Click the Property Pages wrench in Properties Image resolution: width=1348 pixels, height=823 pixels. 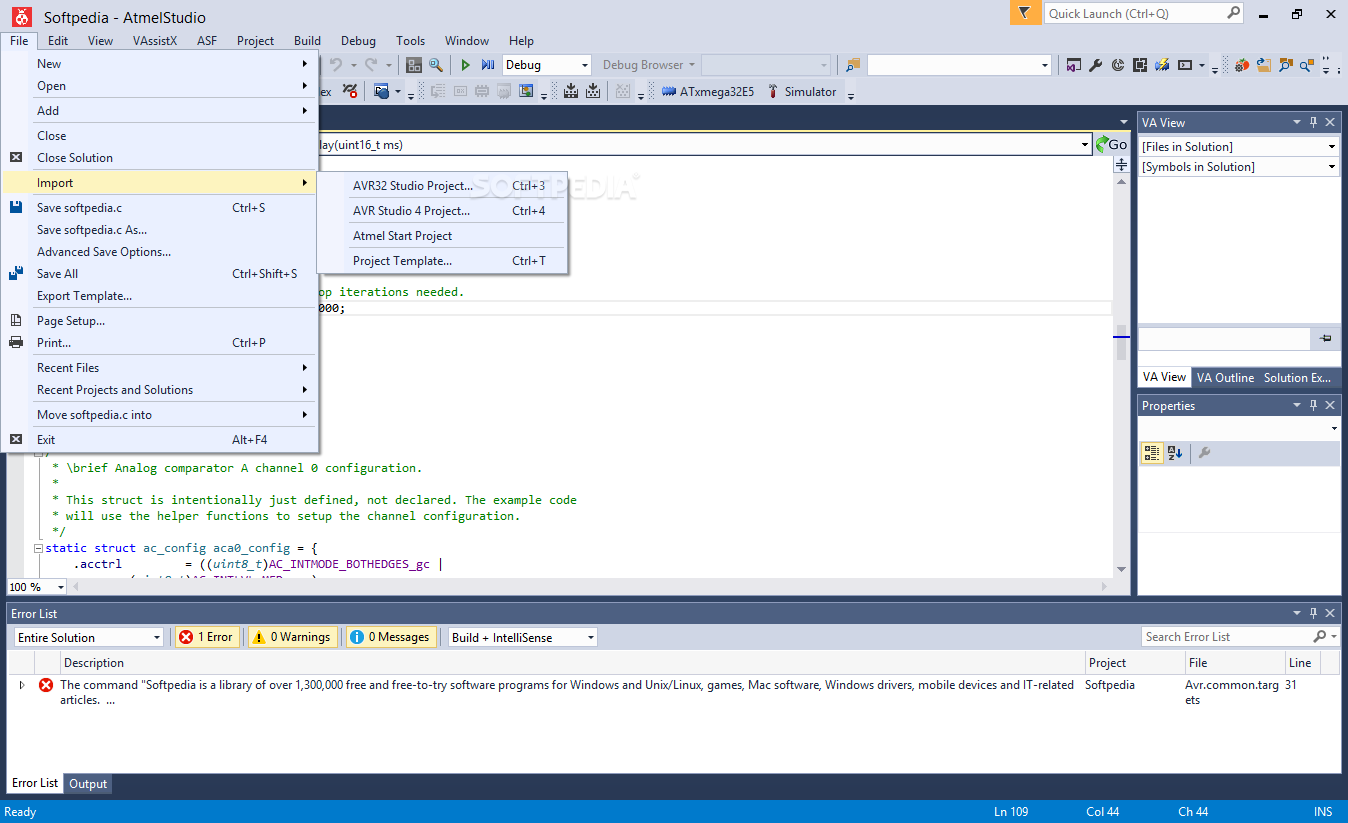(1204, 453)
